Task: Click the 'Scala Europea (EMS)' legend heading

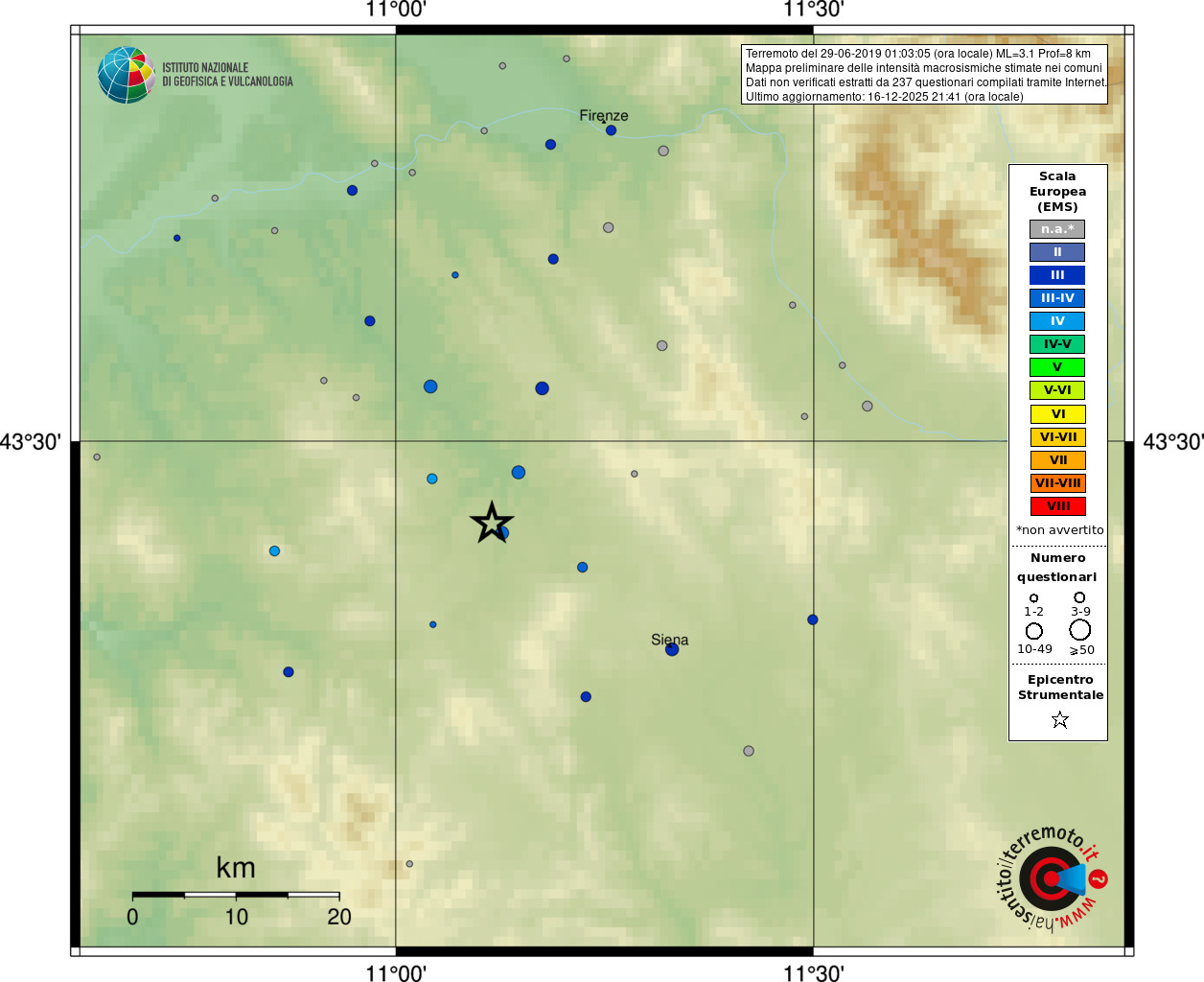Action: [1057, 192]
